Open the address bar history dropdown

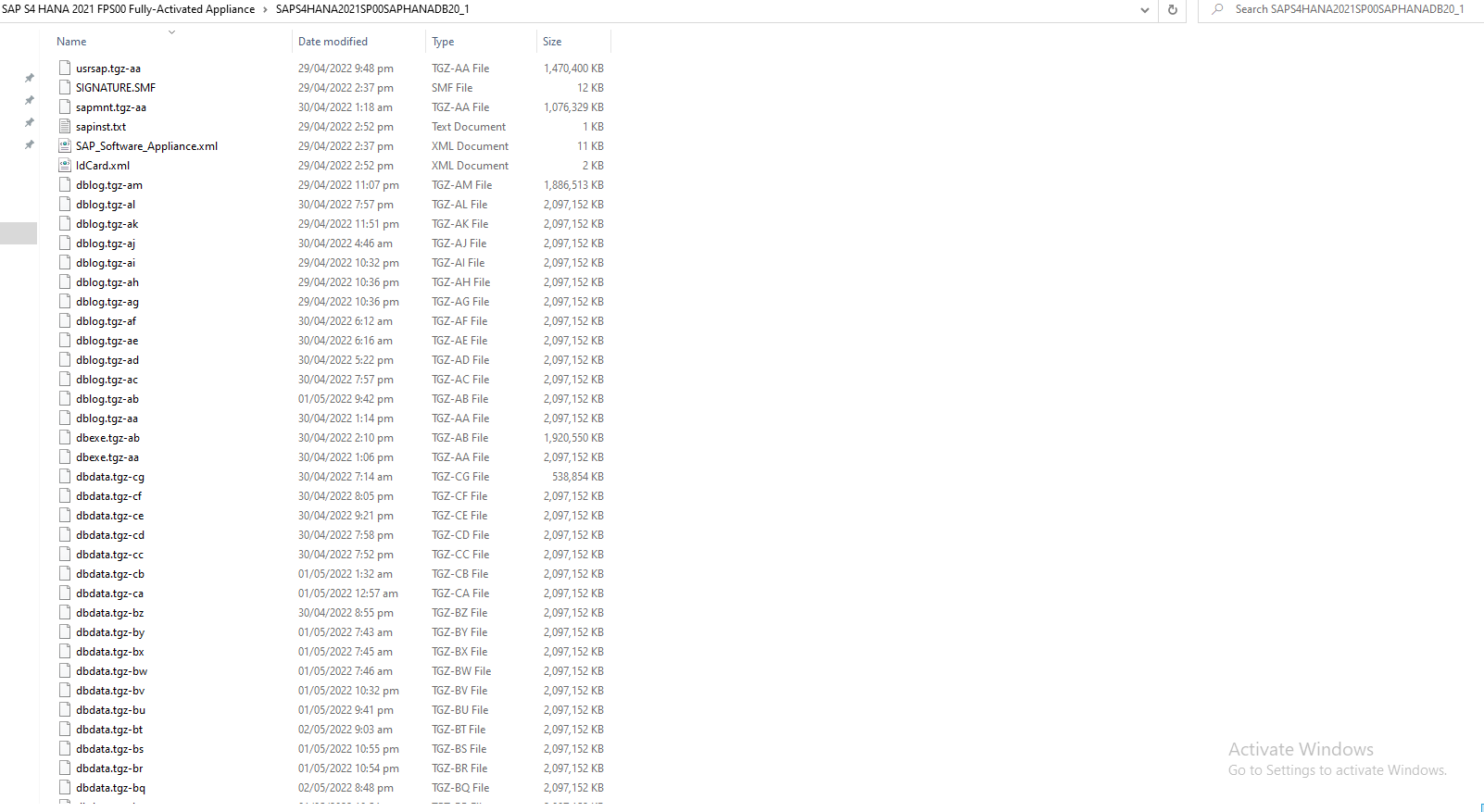point(1145,10)
